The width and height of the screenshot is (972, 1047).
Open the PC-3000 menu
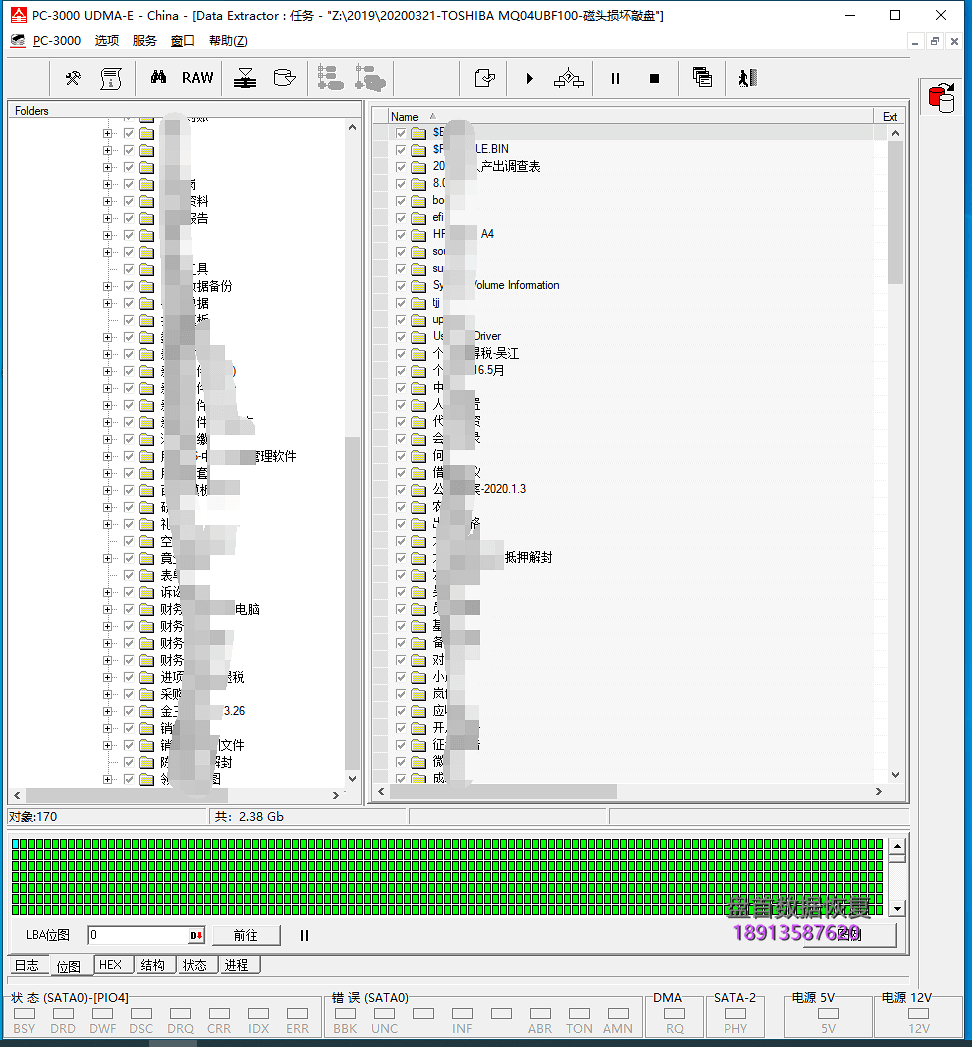pyautogui.click(x=57, y=41)
